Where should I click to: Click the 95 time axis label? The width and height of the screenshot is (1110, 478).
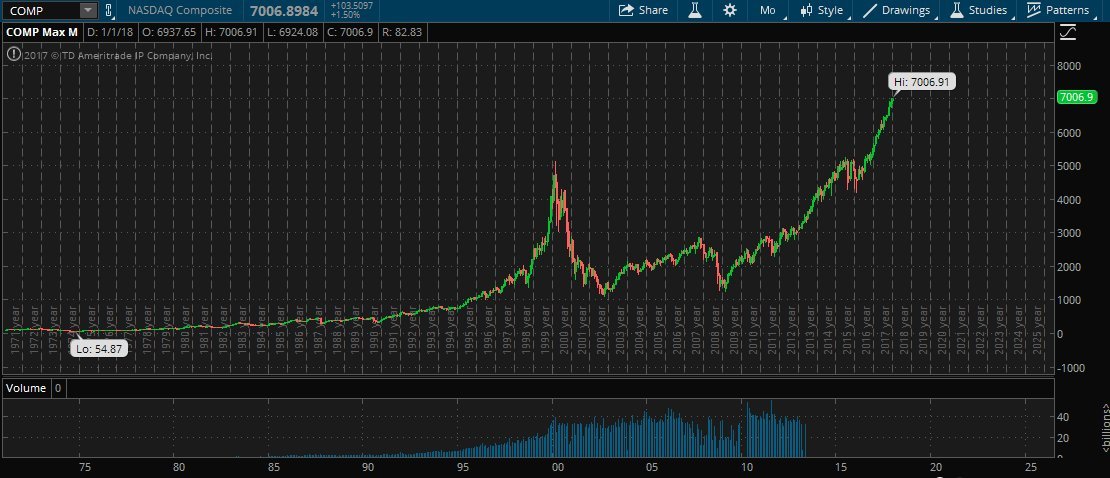462,467
